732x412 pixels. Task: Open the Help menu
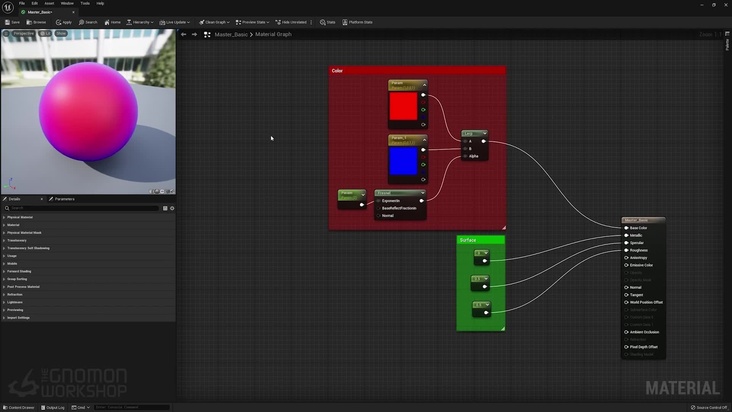tap(100, 3)
